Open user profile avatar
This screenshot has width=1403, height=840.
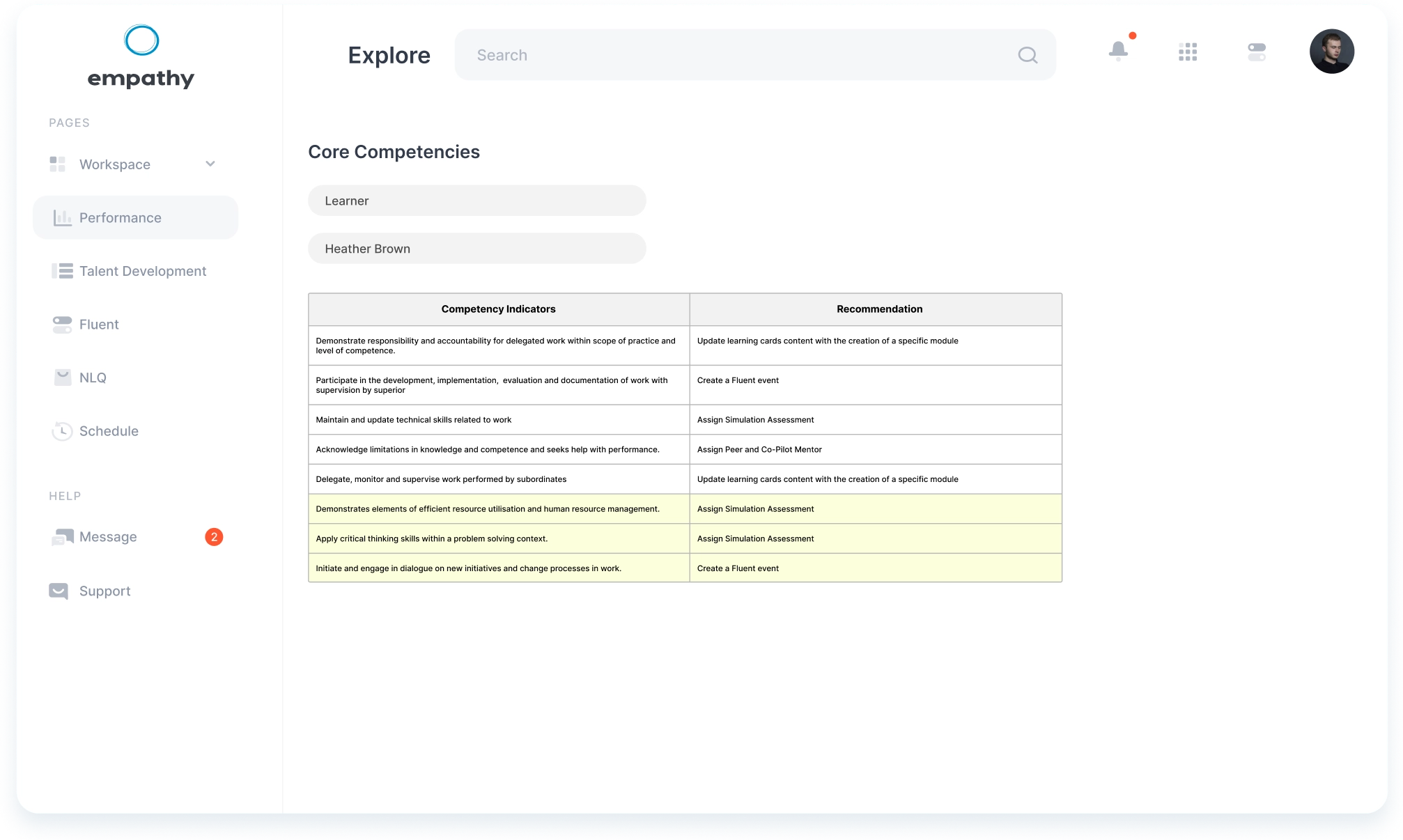[x=1331, y=51]
